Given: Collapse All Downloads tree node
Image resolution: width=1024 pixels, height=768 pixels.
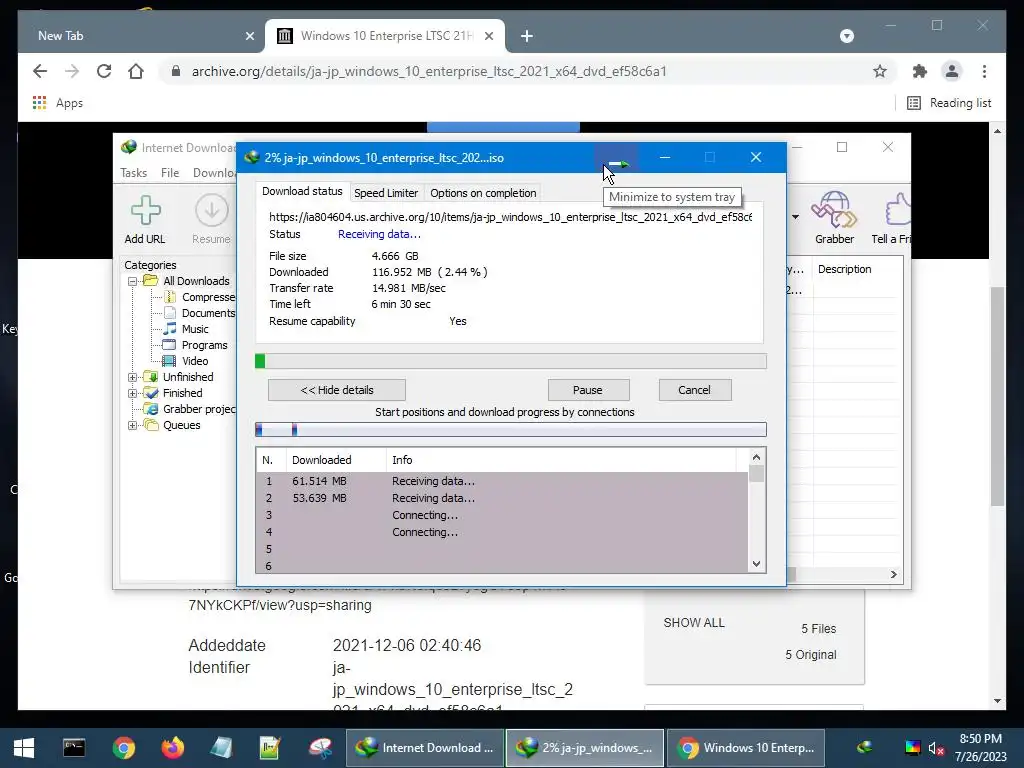Looking at the screenshot, I should pos(133,281).
